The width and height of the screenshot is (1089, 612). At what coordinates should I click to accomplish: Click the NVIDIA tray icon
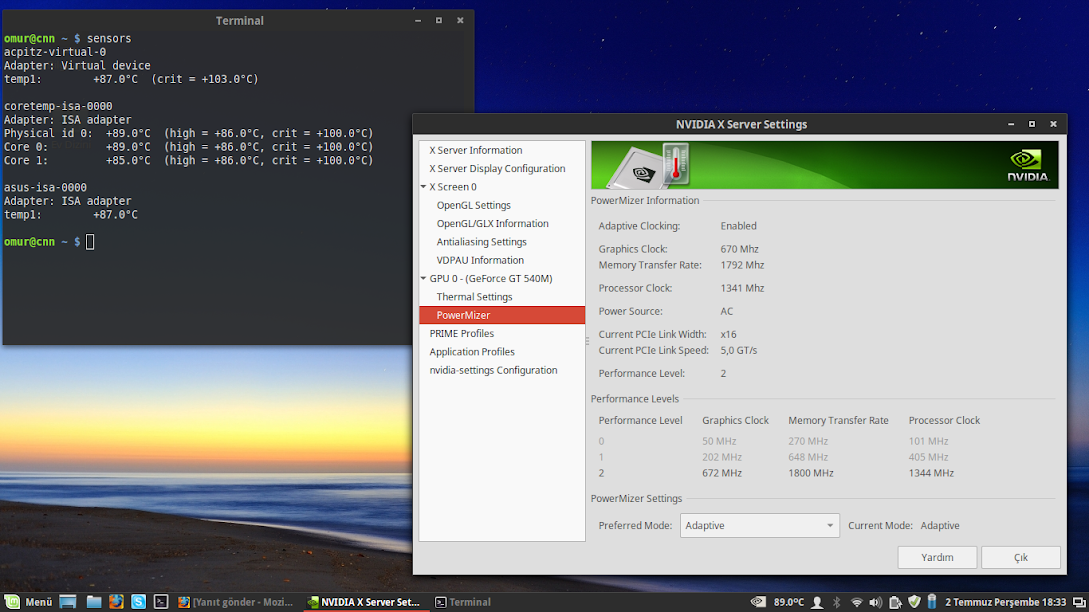[758, 602]
